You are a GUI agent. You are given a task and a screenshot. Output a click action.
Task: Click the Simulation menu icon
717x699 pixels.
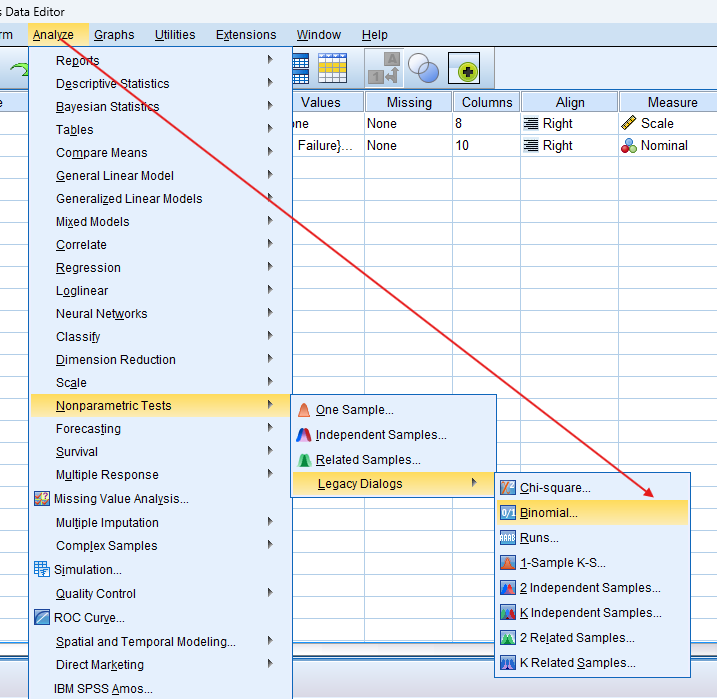(42, 569)
